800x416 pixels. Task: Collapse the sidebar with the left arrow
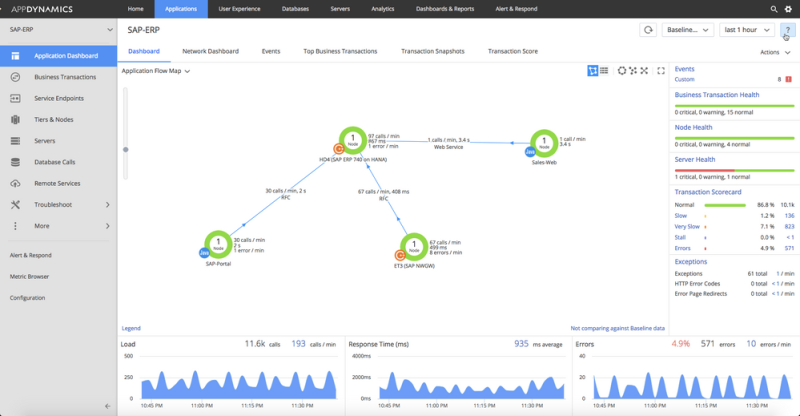coord(108,406)
